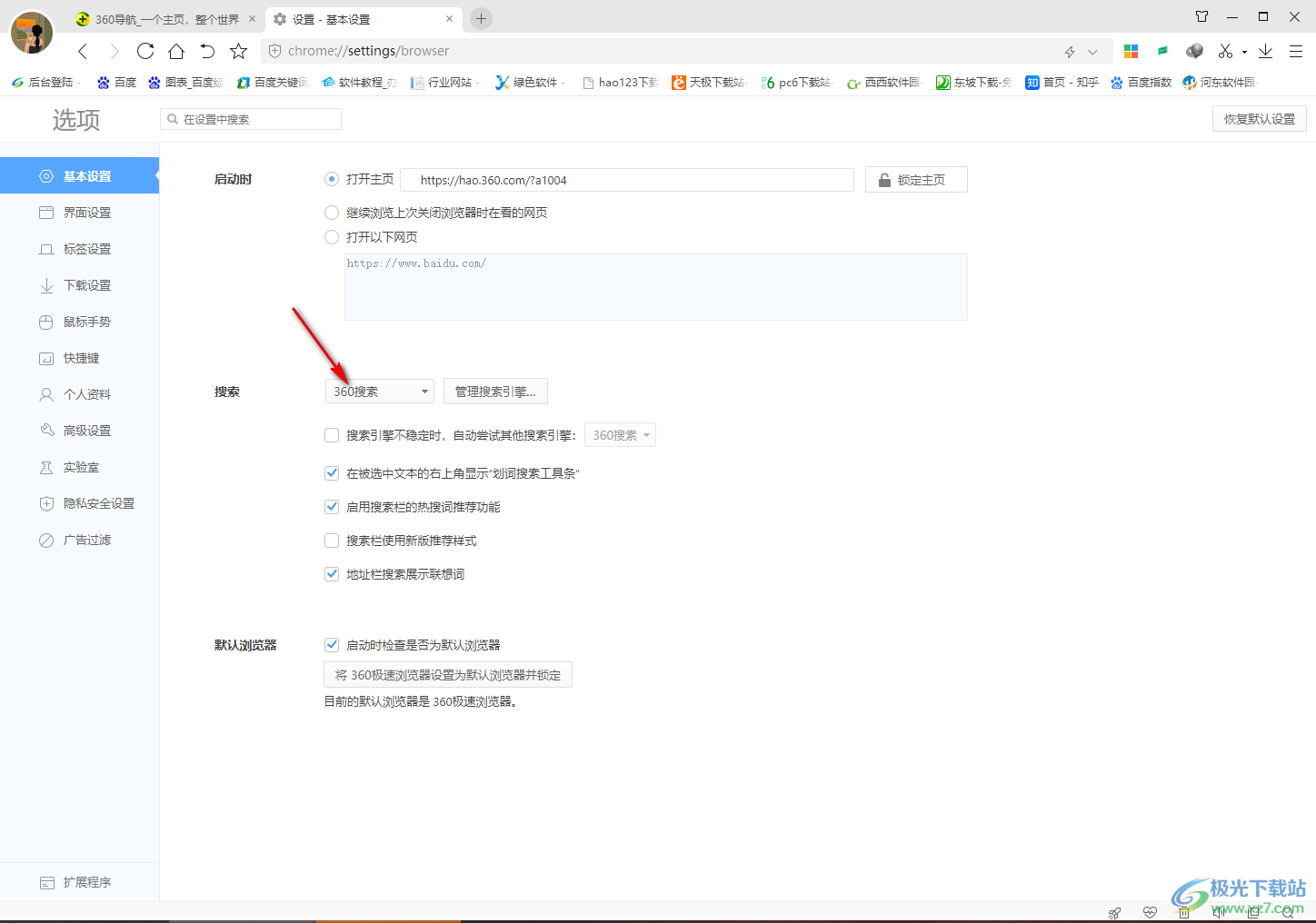Open the colorful four-square apps icon
The width and height of the screenshot is (1316, 923).
coord(1132,52)
